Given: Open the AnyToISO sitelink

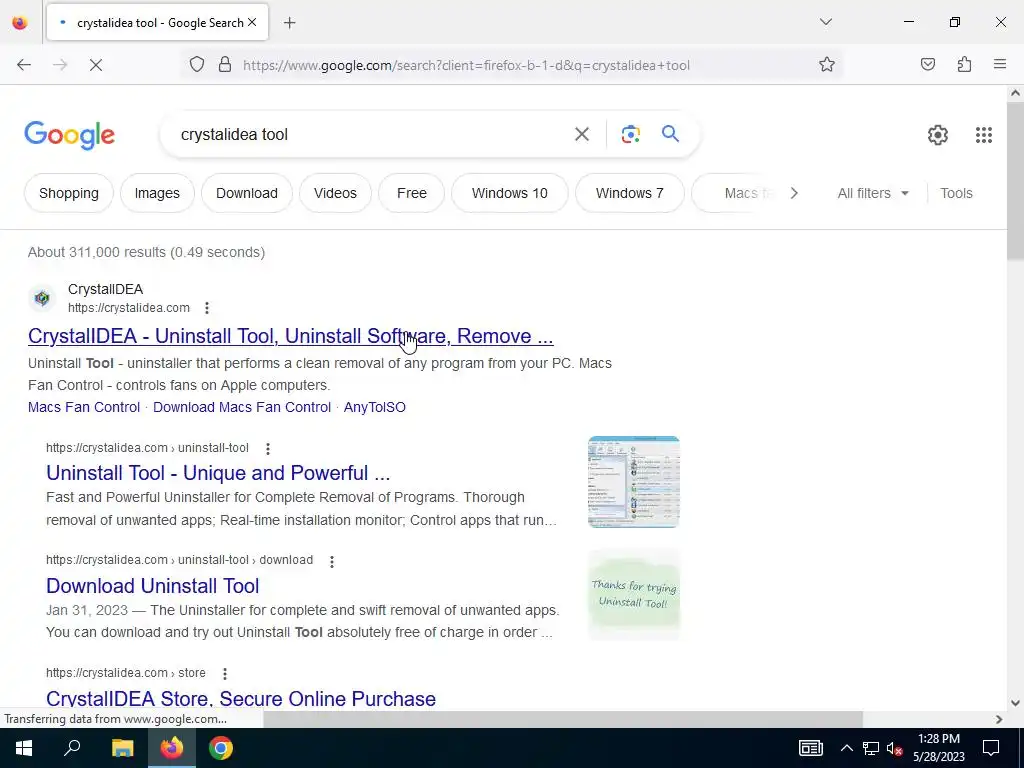Looking at the screenshot, I should [375, 407].
